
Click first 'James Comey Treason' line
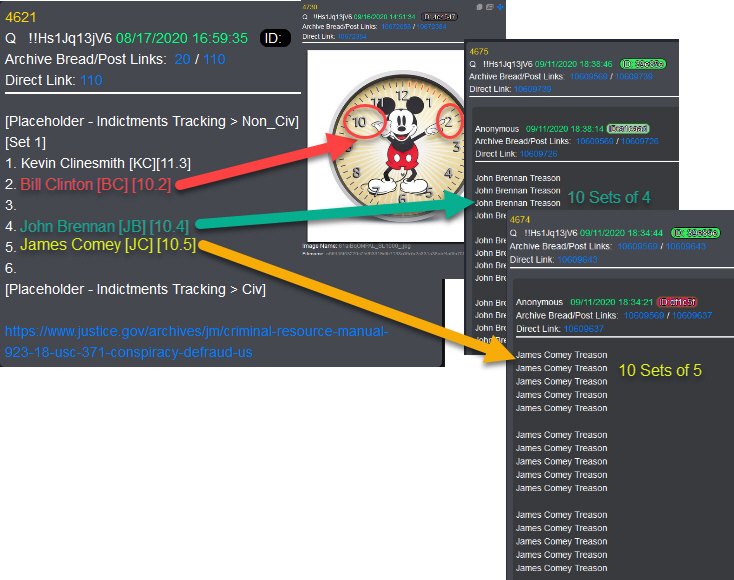561,355
